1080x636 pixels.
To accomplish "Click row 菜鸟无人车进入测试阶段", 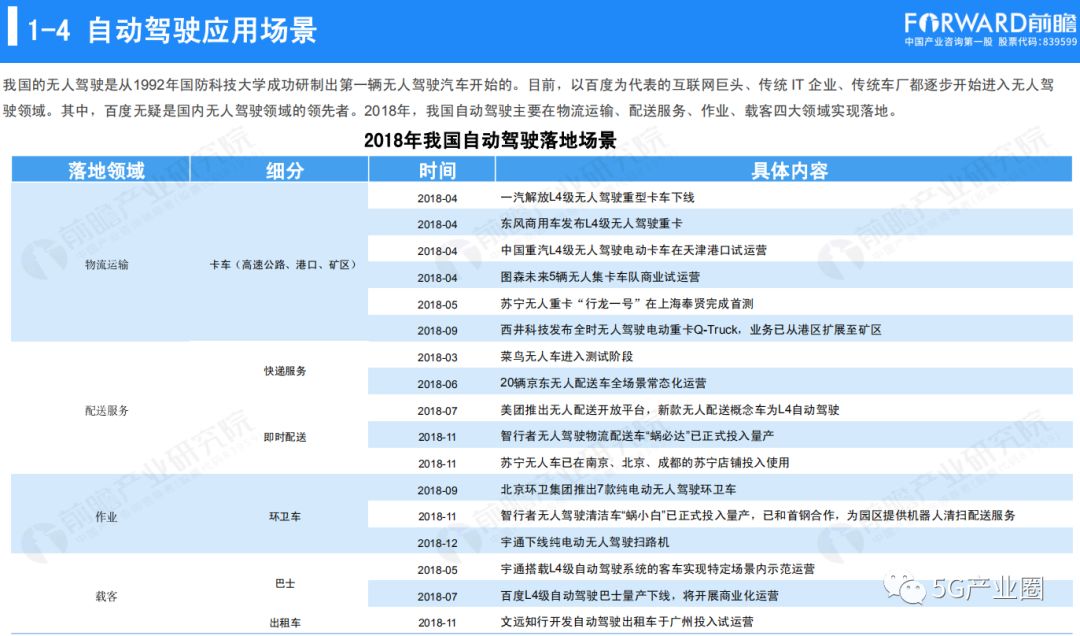I will (x=566, y=356).
